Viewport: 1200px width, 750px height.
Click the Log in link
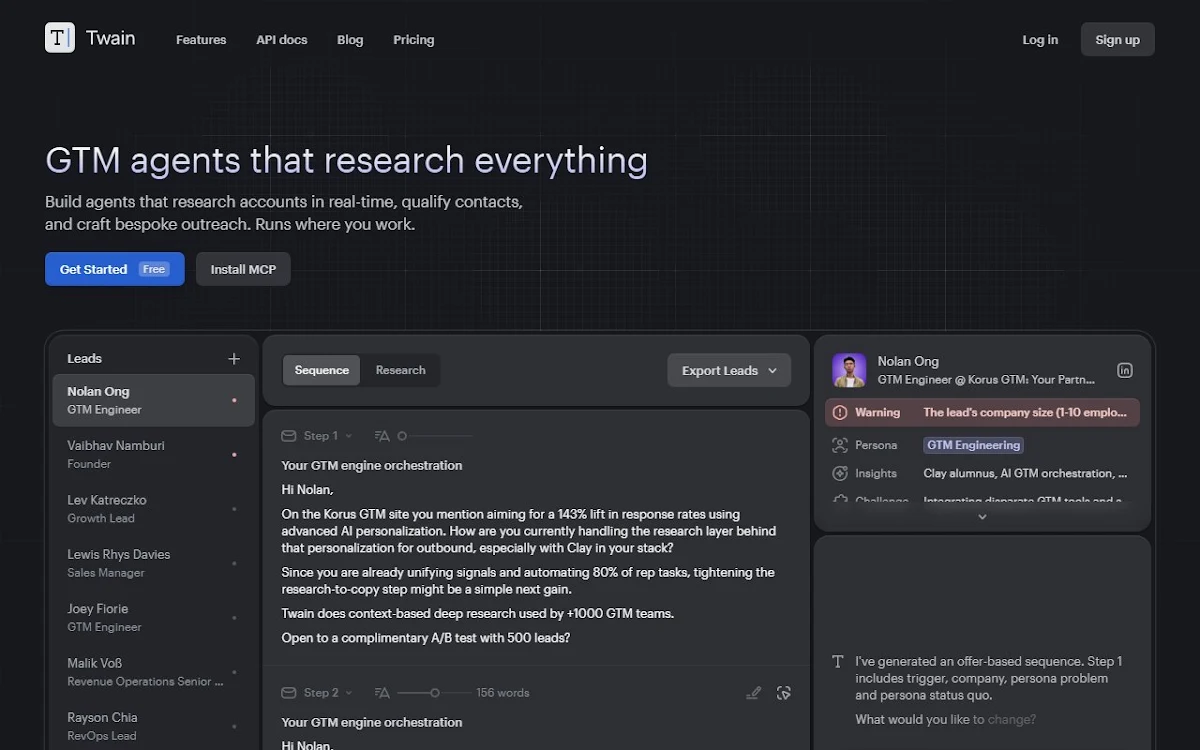coord(1040,40)
